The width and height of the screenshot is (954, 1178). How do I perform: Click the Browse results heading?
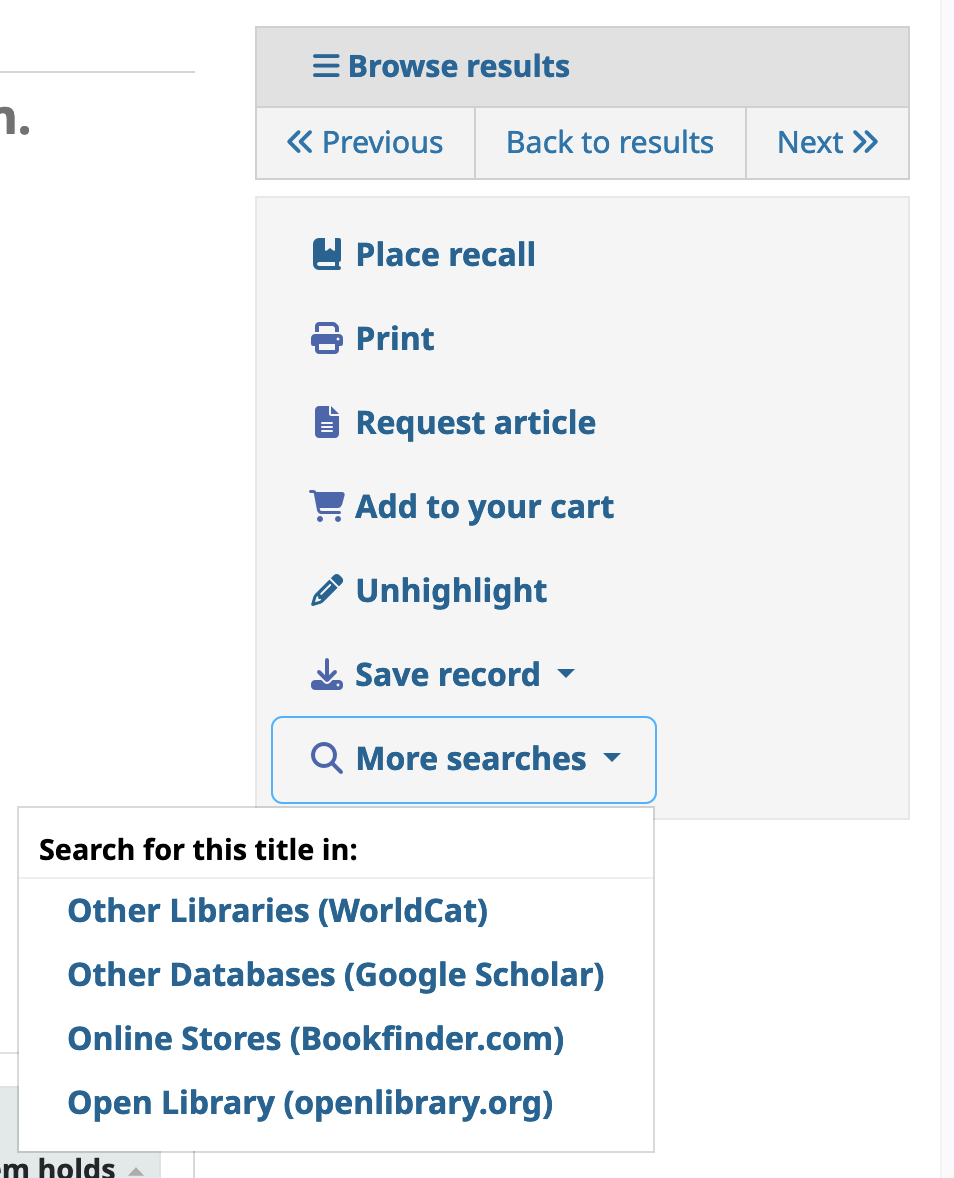[x=459, y=67]
